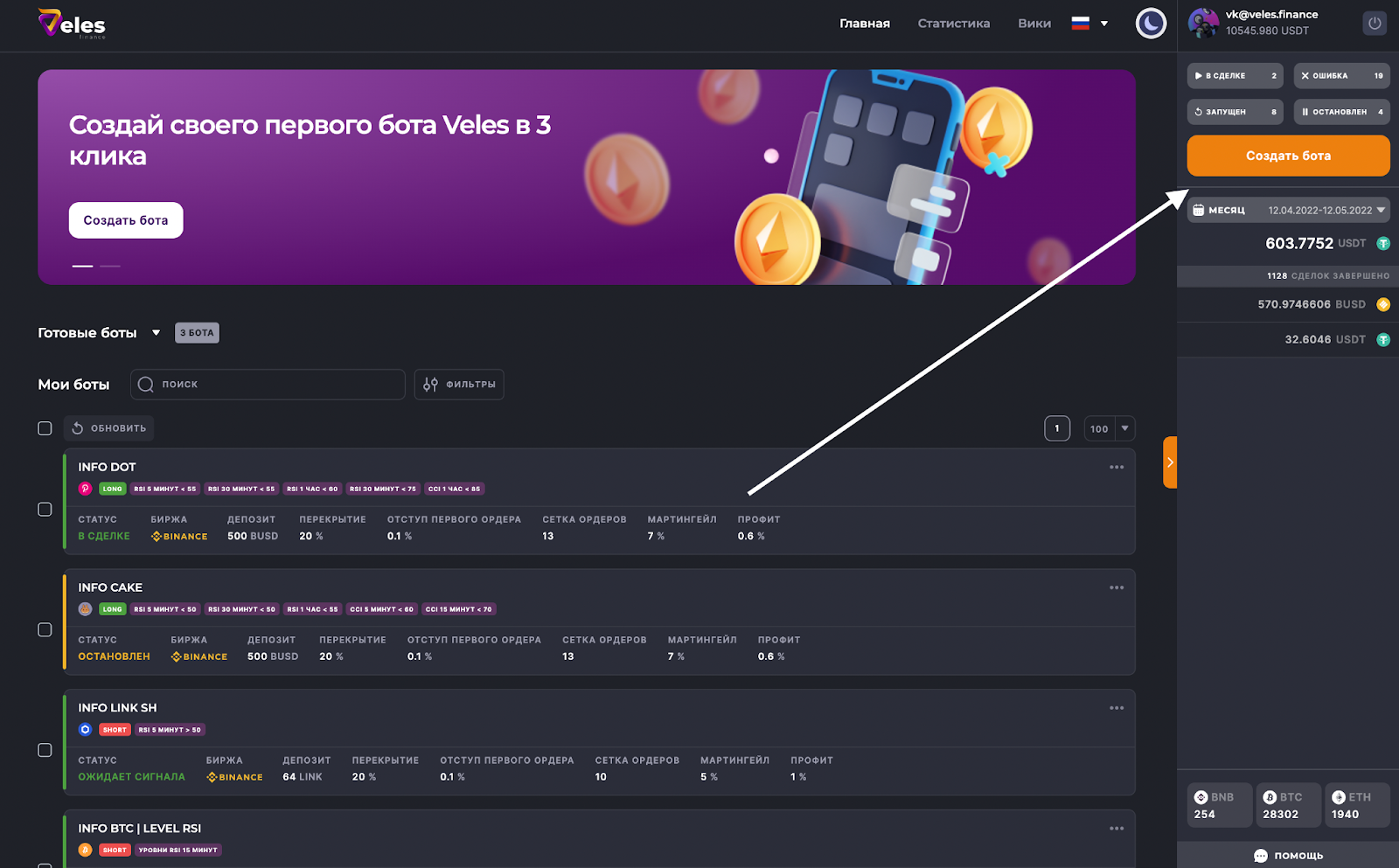Expand the Готовые боты section
Viewport: 1399px width, 868px height.
156,333
